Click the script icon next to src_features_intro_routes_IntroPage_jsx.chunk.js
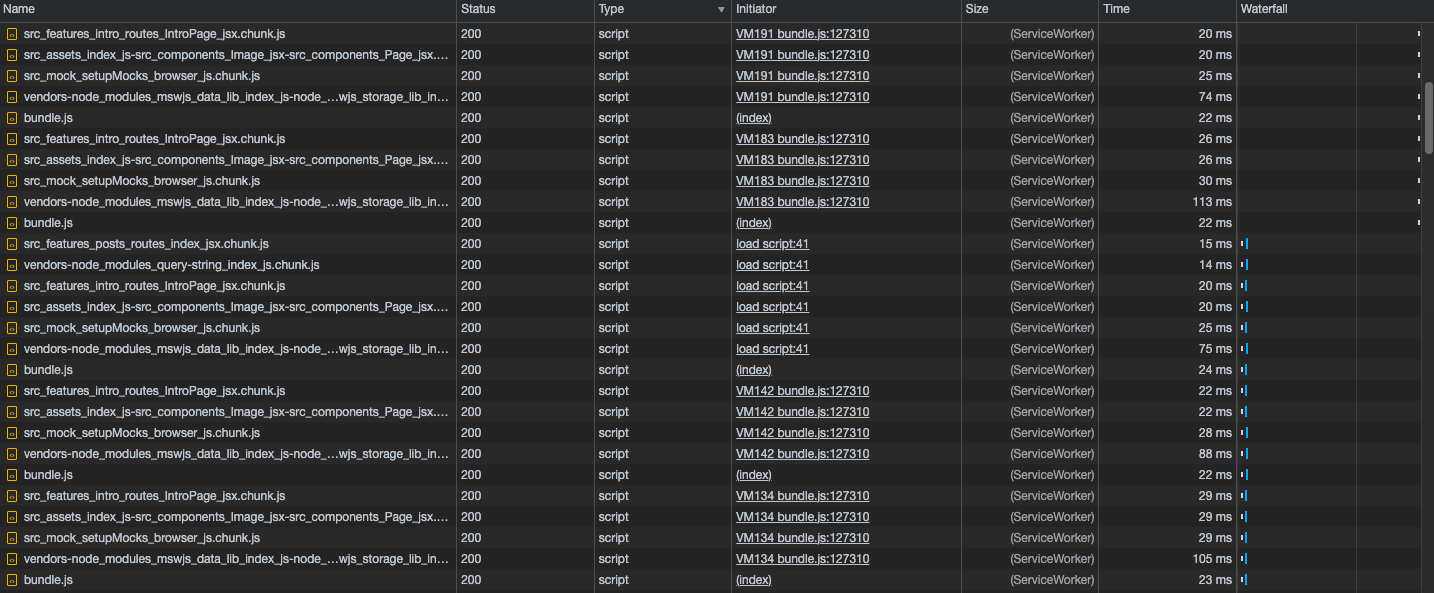Screen dimensions: 1434x593 tap(13, 33)
